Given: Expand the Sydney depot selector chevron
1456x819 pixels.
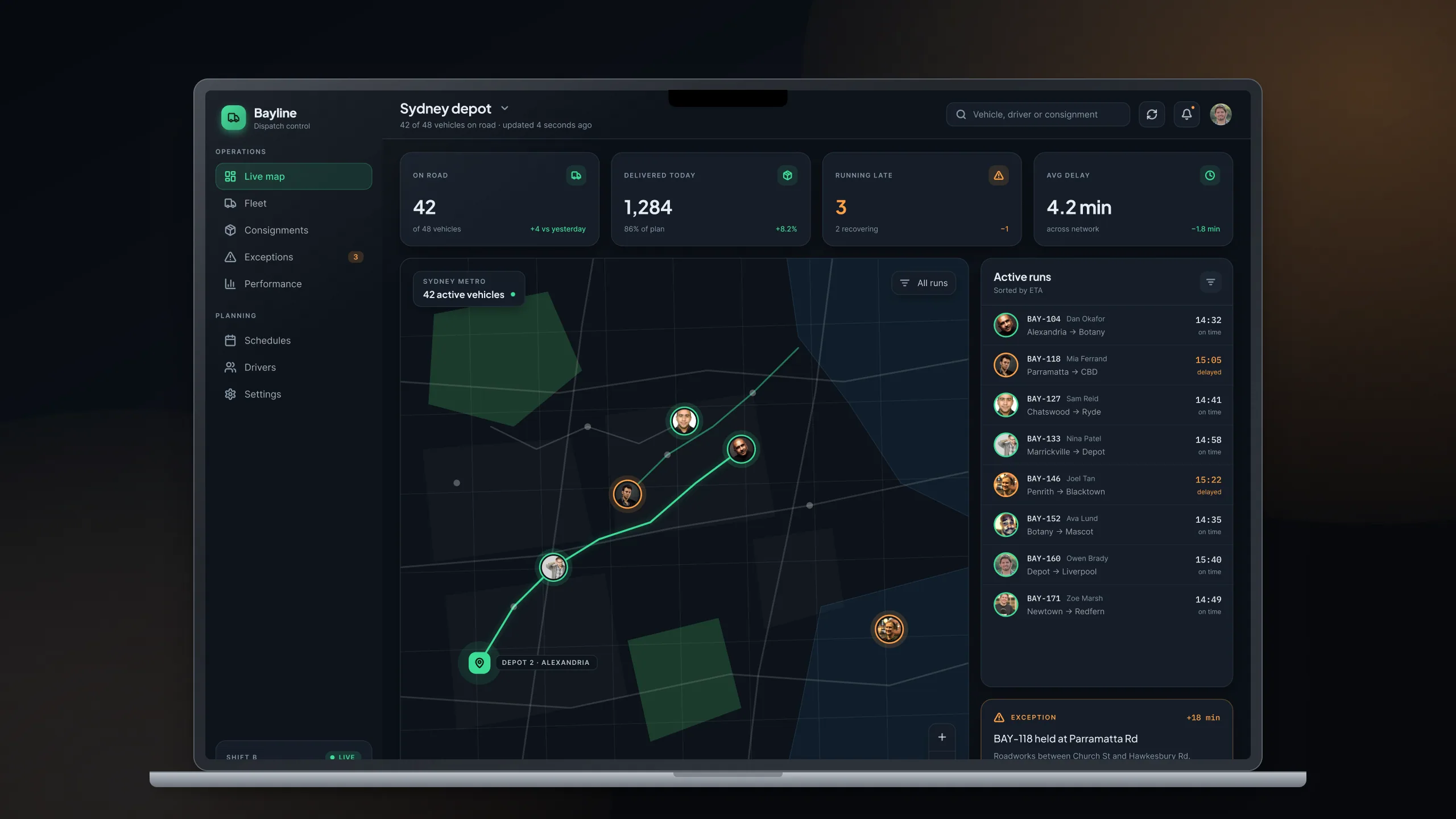Looking at the screenshot, I should [x=504, y=108].
